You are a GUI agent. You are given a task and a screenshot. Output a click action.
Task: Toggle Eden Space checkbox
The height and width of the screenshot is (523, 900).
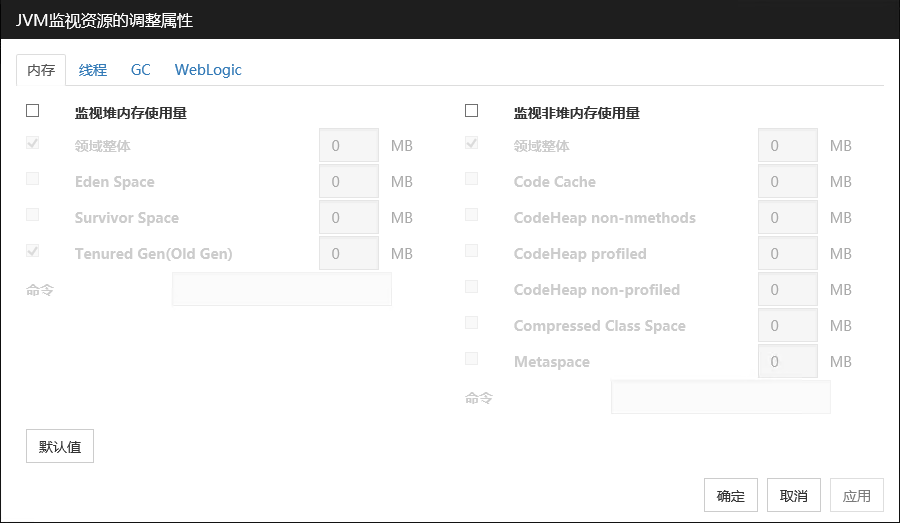(x=33, y=179)
